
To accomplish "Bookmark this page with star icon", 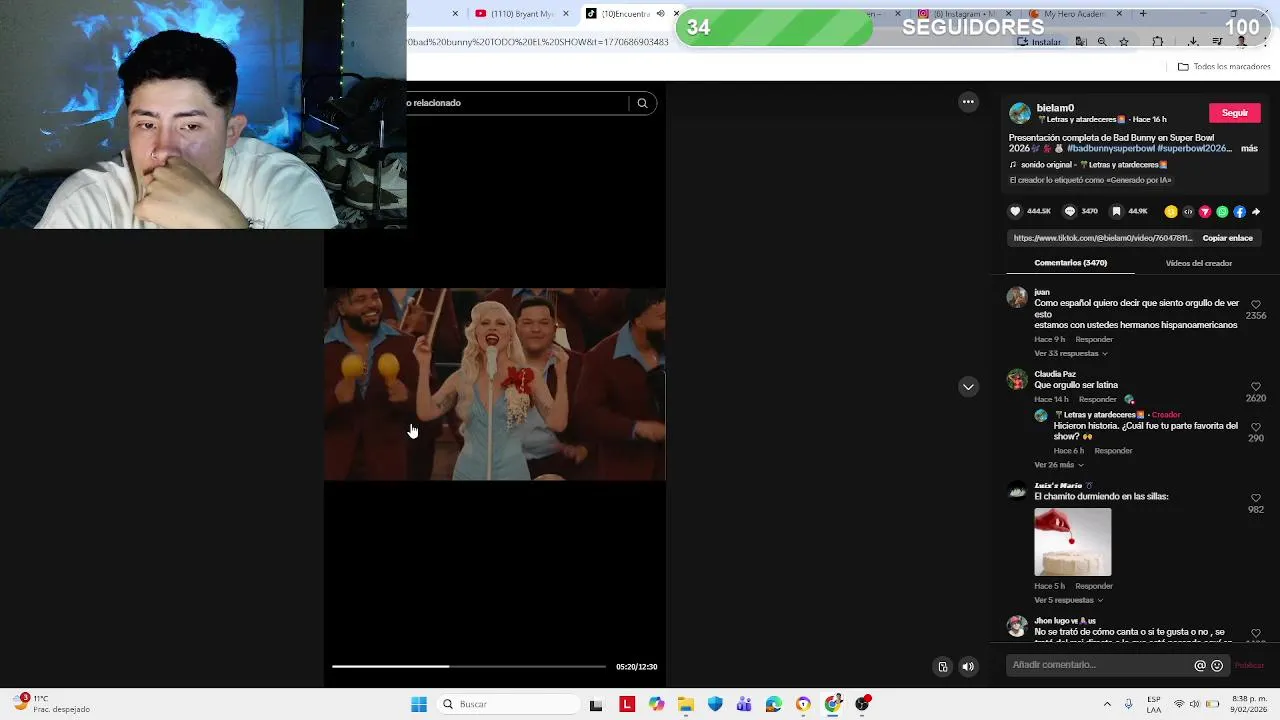I will click(x=1124, y=42).
